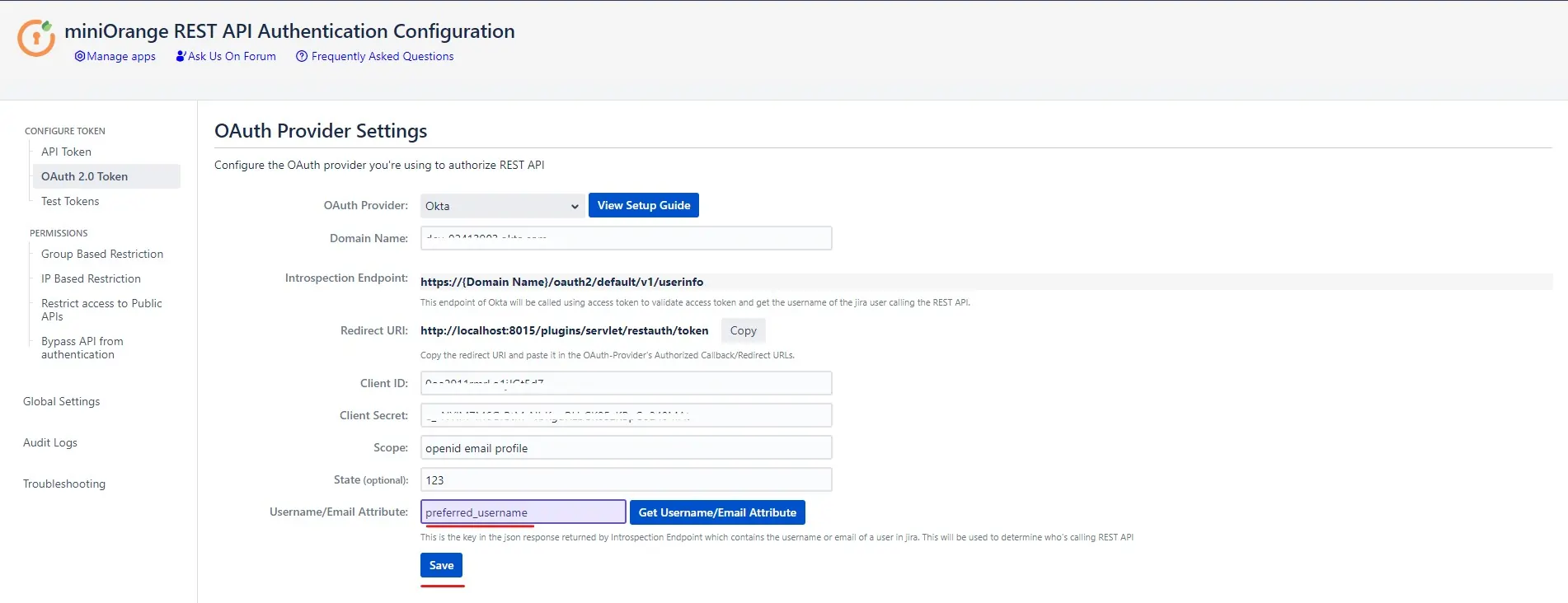Open Ask Us On Forum link
1568x603 pixels.
(x=232, y=56)
